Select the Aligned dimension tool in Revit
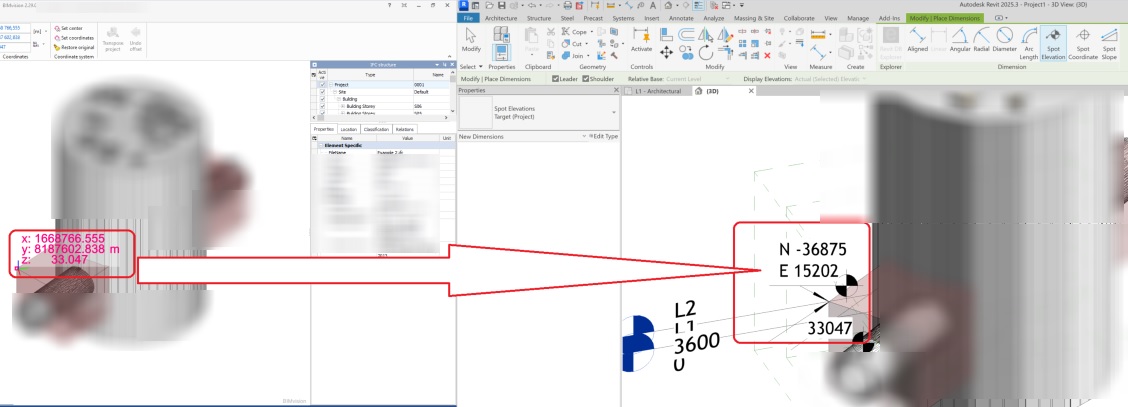This screenshot has height=407, width=1128. 917,42
